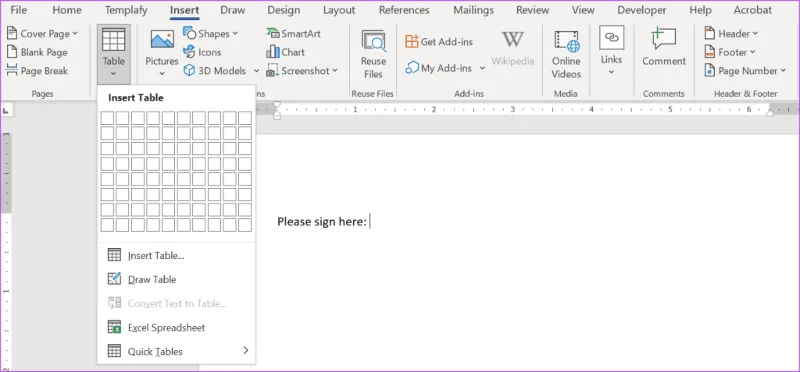The height and width of the screenshot is (372, 800).
Task: Add a new Comment
Action: click(664, 47)
